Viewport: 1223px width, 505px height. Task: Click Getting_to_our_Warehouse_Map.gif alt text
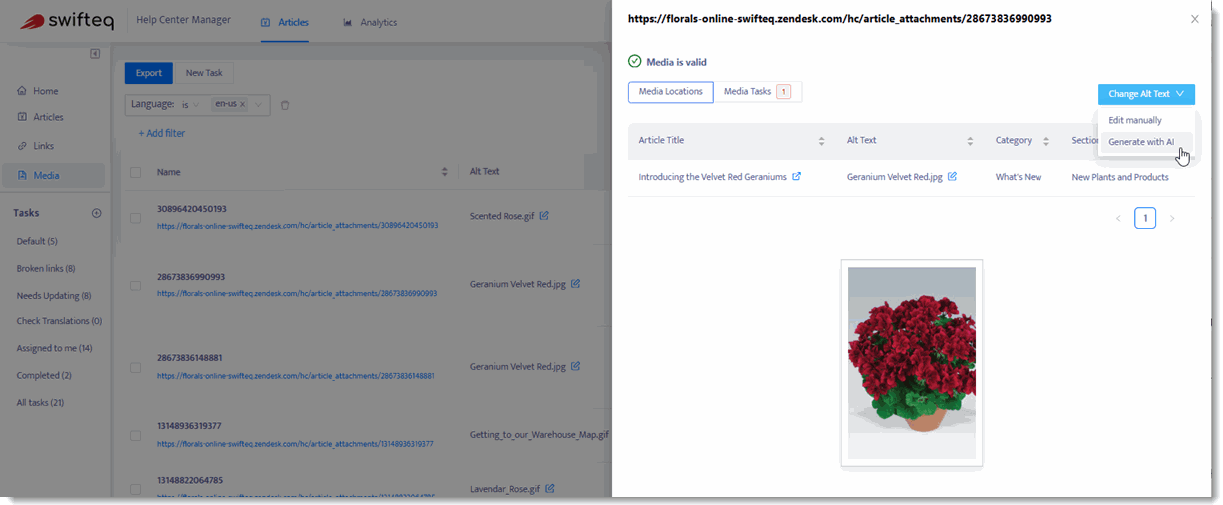tap(539, 435)
